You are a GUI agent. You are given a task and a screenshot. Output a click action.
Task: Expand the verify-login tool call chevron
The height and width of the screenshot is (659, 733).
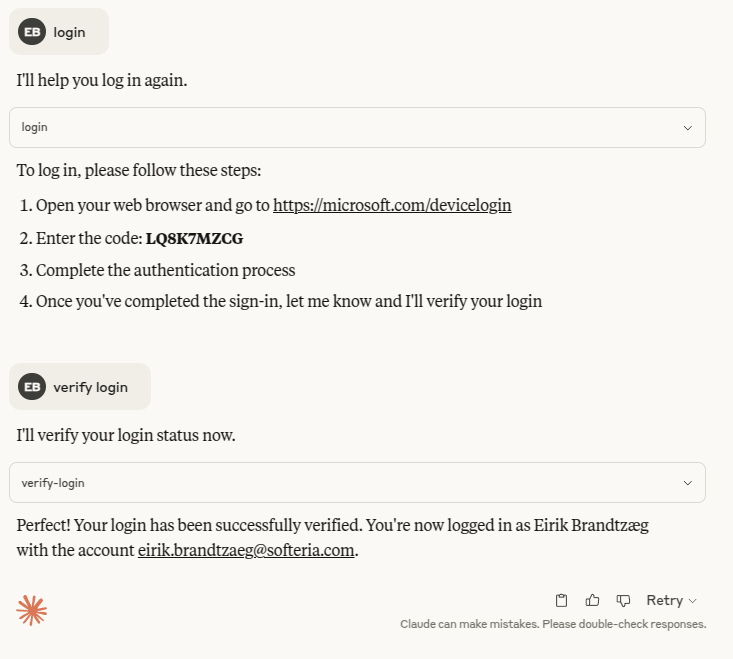pos(687,483)
